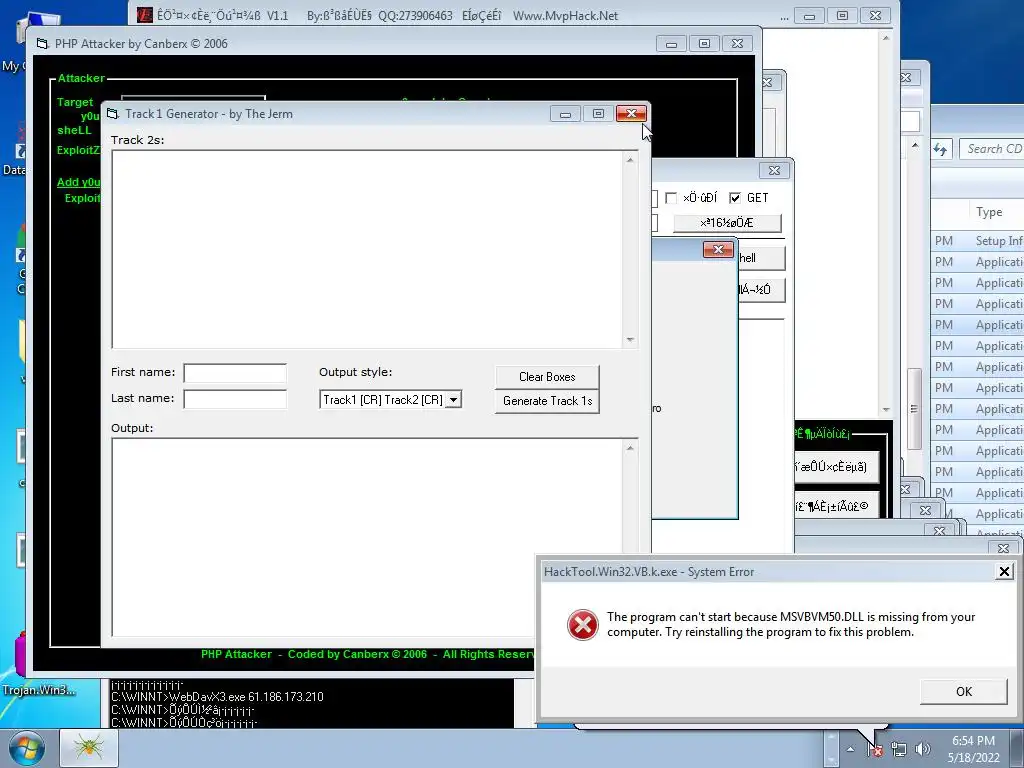Viewport: 1024px width, 768px height.
Task: Click the Type column header in Explorer
Action: (x=989, y=212)
